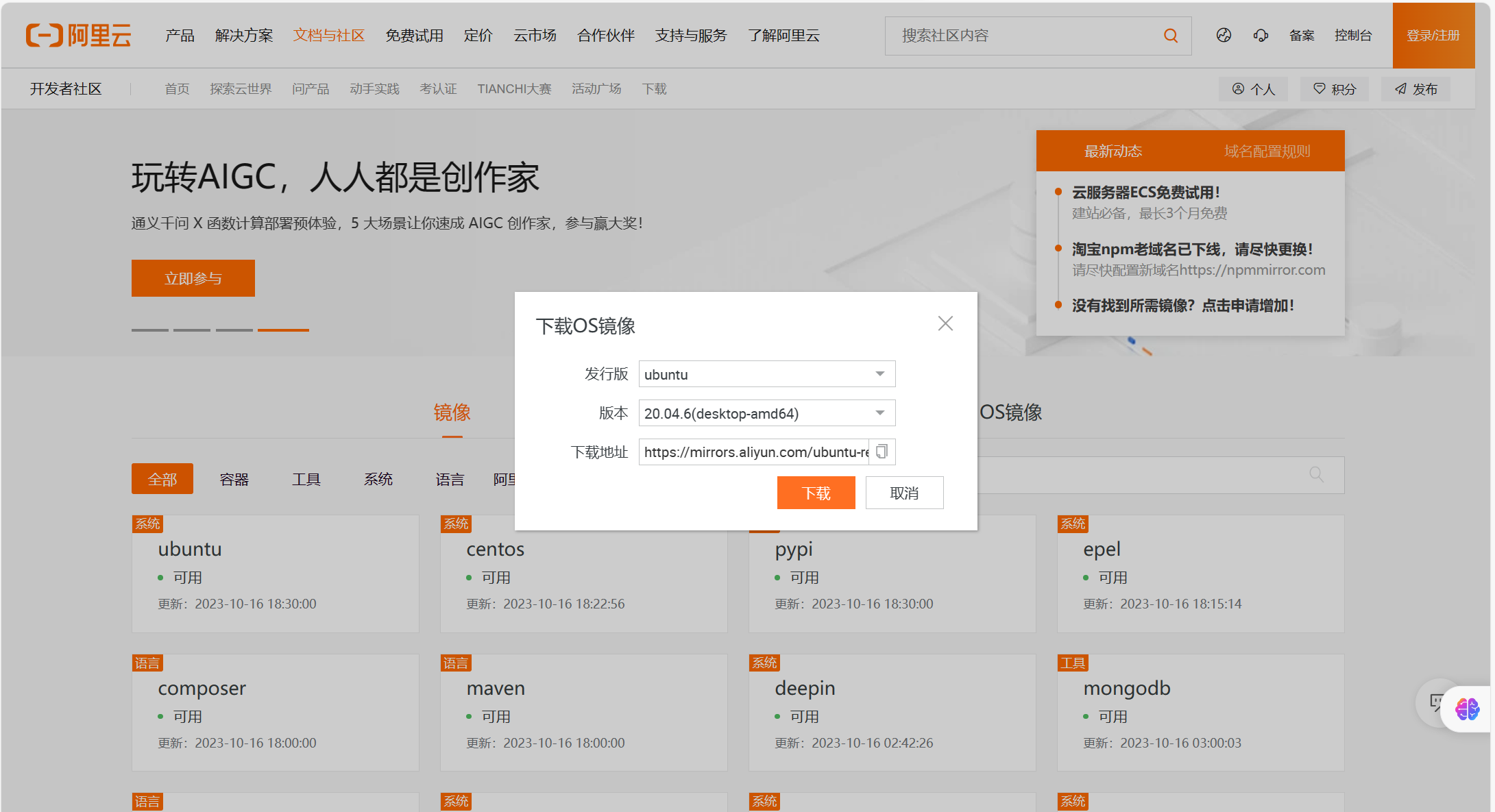Click the 立即参与 banner button
The height and width of the screenshot is (812, 1495).
click(193, 278)
